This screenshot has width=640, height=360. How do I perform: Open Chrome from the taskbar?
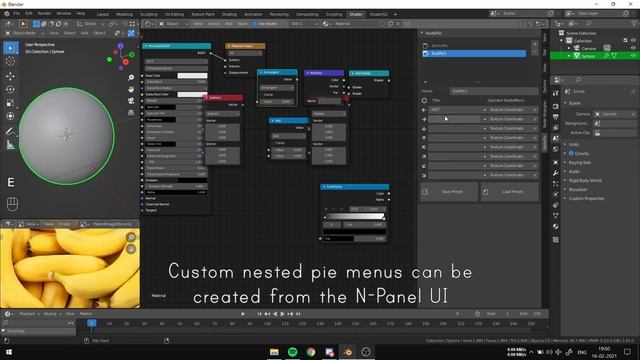pos(311,352)
